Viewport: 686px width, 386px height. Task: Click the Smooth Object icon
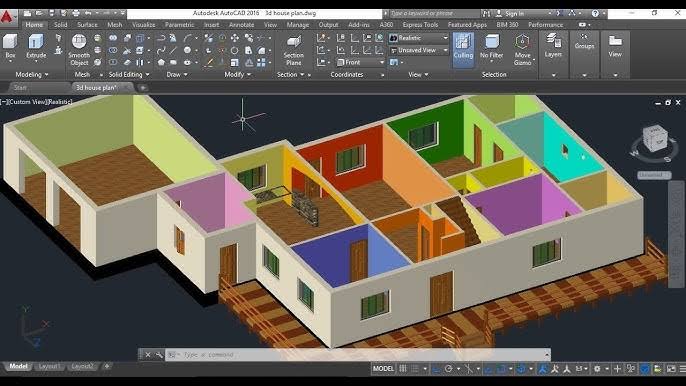tap(79, 50)
